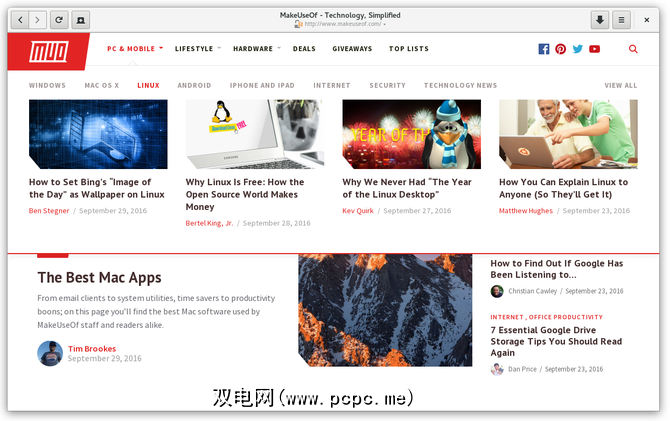This screenshot has height=421, width=670.
Task: Open the YouTube social icon
Action: (x=594, y=49)
